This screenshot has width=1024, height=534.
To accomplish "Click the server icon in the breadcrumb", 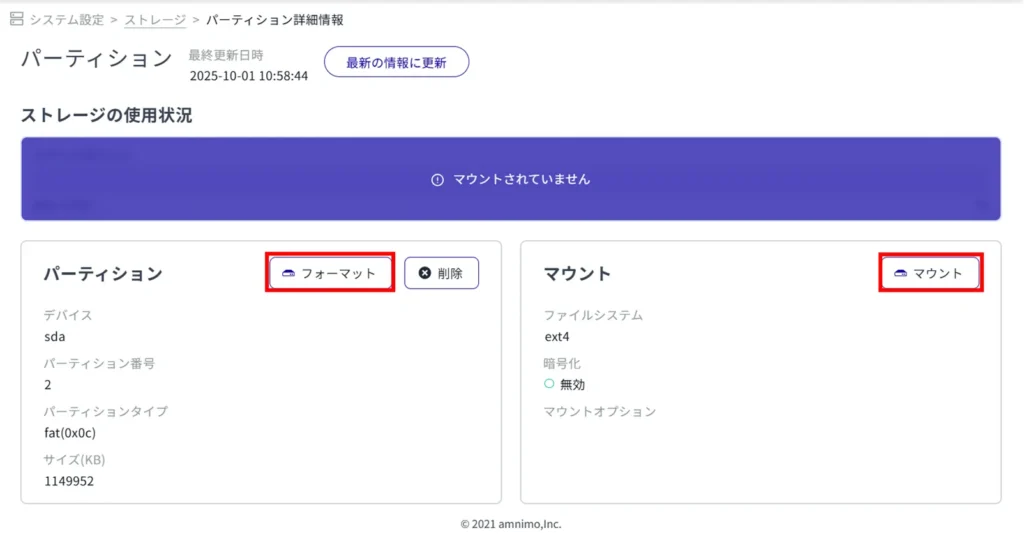I will 16,19.
